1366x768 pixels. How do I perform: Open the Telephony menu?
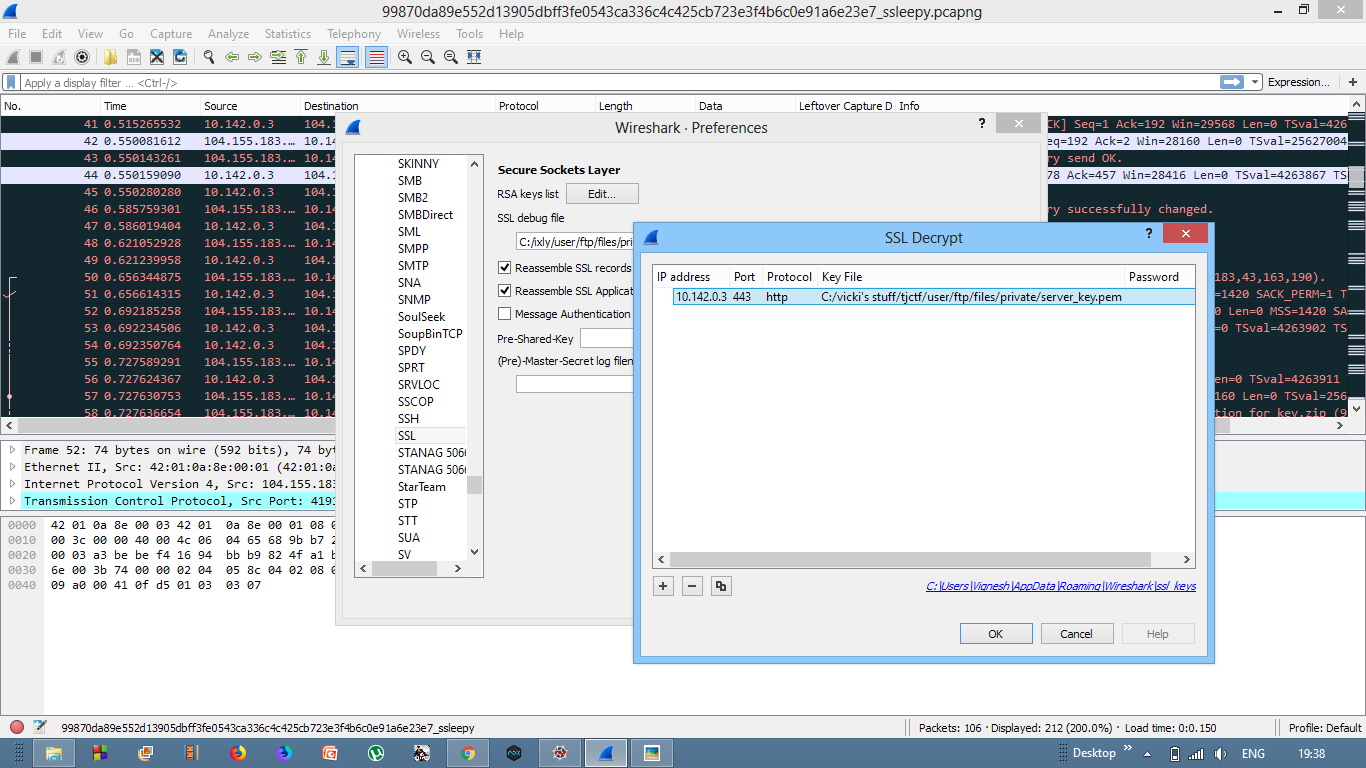click(x=354, y=33)
